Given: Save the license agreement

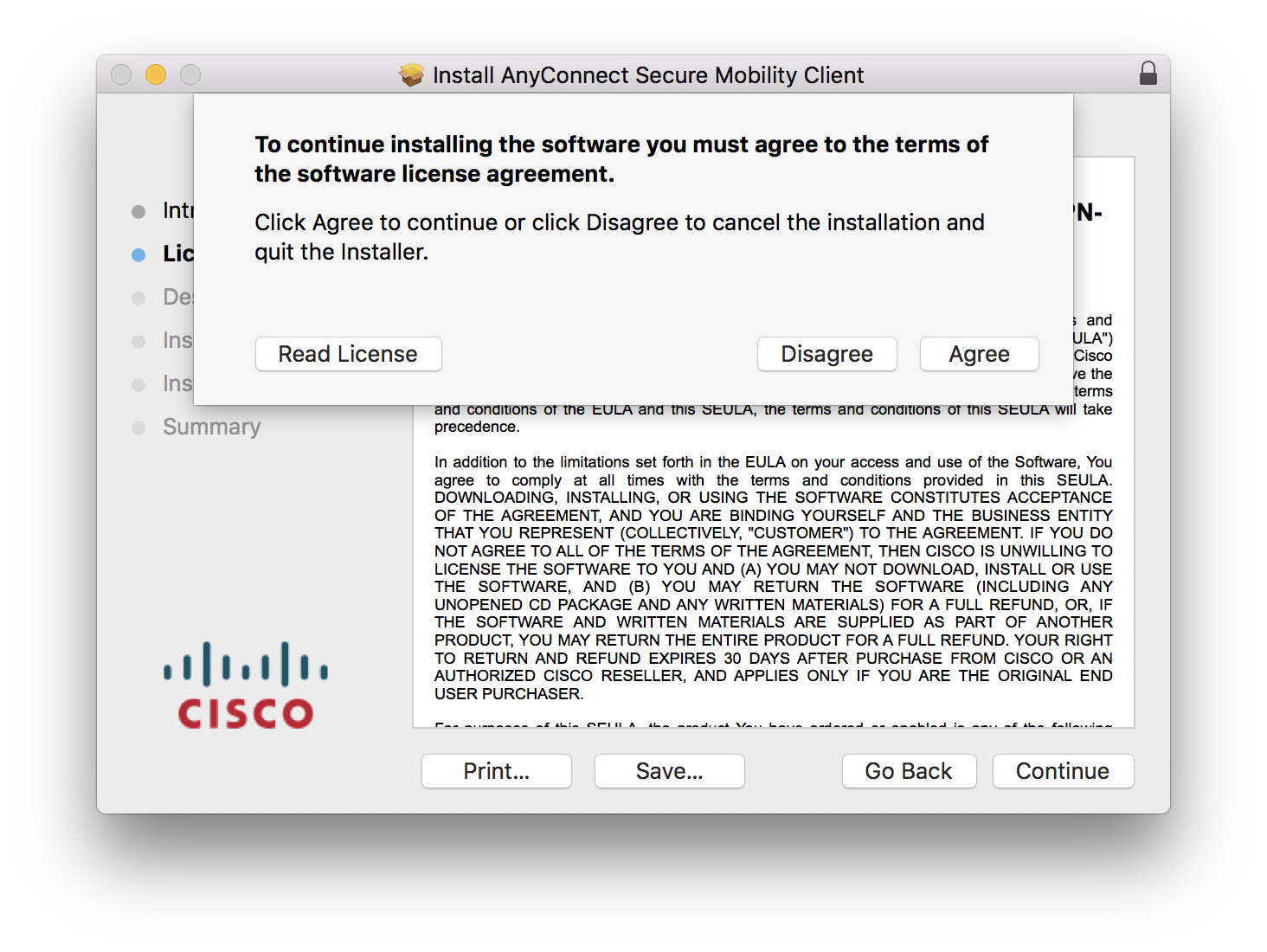Looking at the screenshot, I should pos(669,771).
